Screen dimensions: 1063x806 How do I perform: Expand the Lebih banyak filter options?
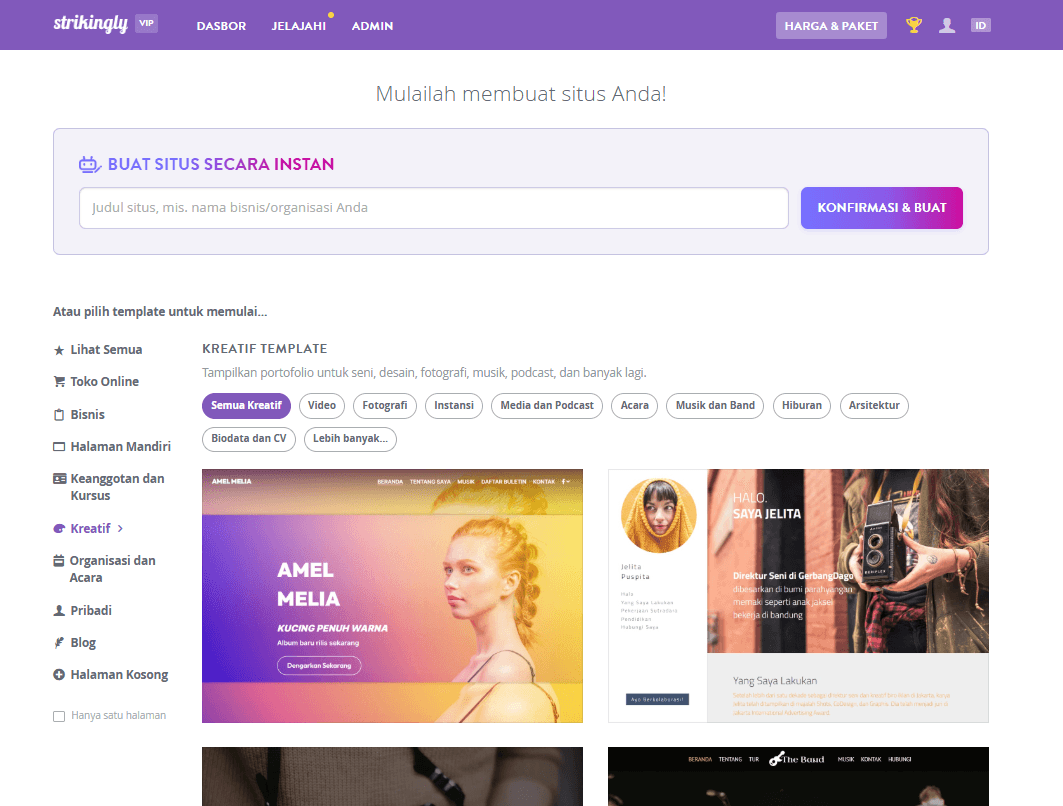[x=350, y=439]
